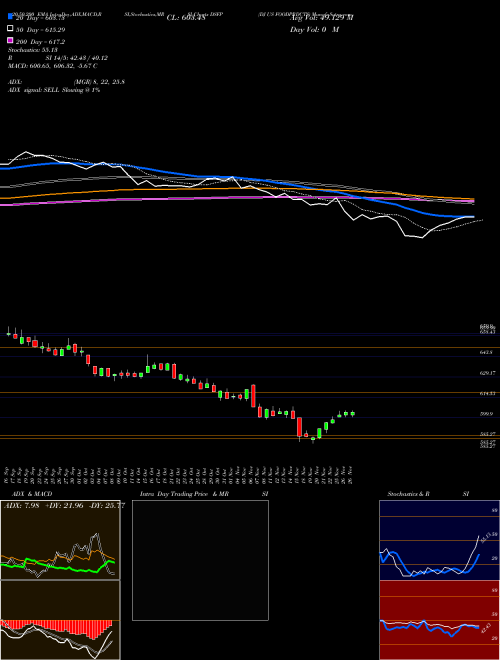Click the '(MGR) 8, 22, 25.8' ADX values
Viewport: 500px width, 660px height.
coord(99,82)
